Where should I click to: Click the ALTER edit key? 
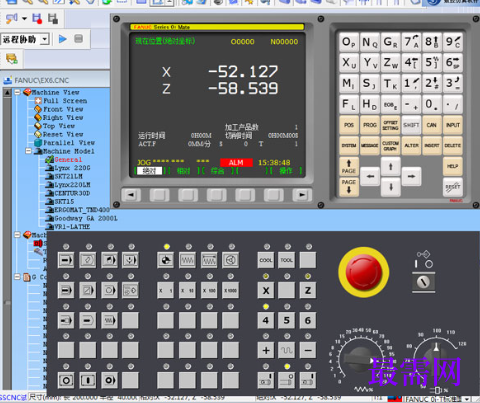[x=411, y=145]
